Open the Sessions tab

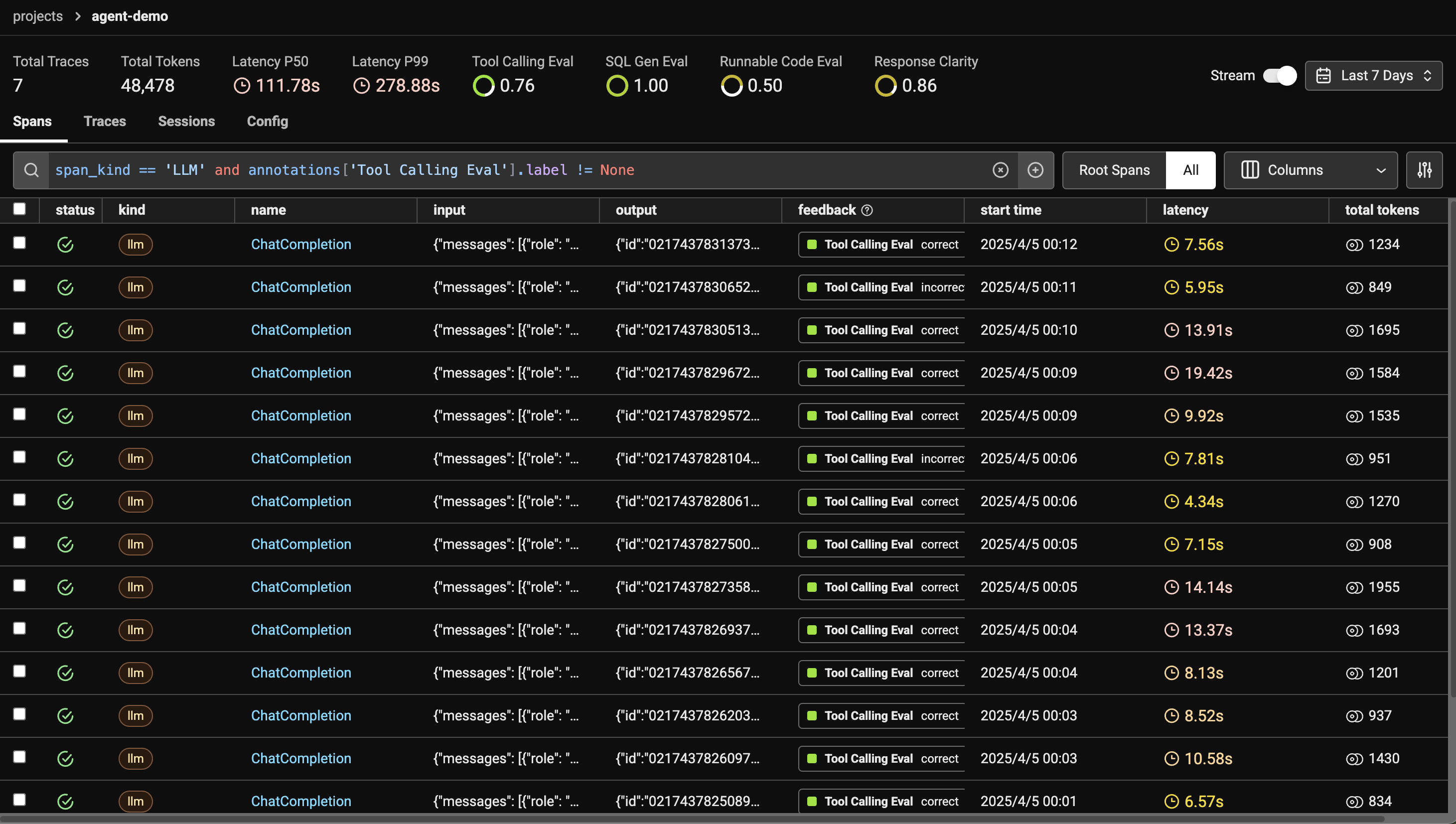(x=186, y=122)
